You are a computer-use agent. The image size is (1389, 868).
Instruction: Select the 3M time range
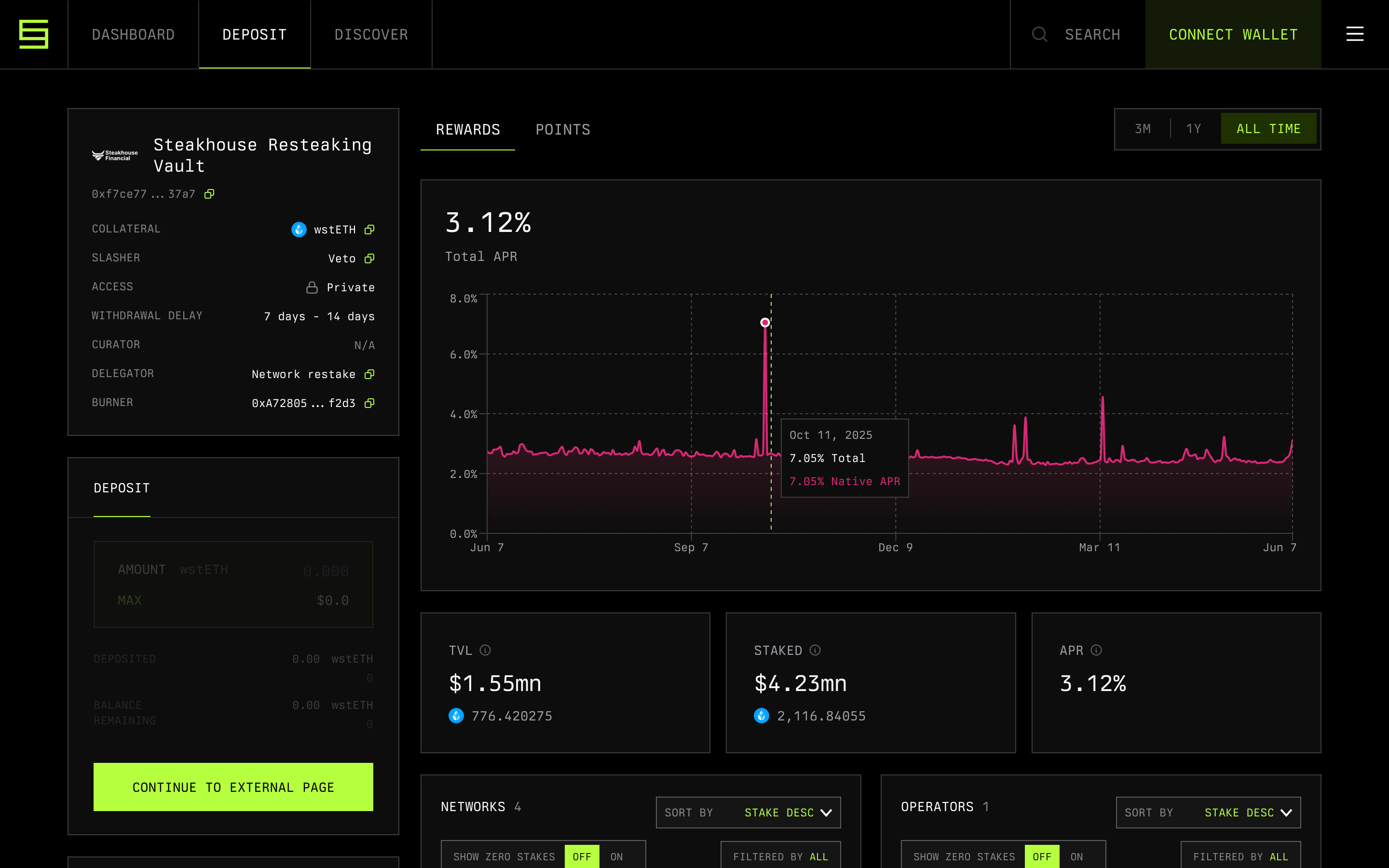tap(1143, 129)
